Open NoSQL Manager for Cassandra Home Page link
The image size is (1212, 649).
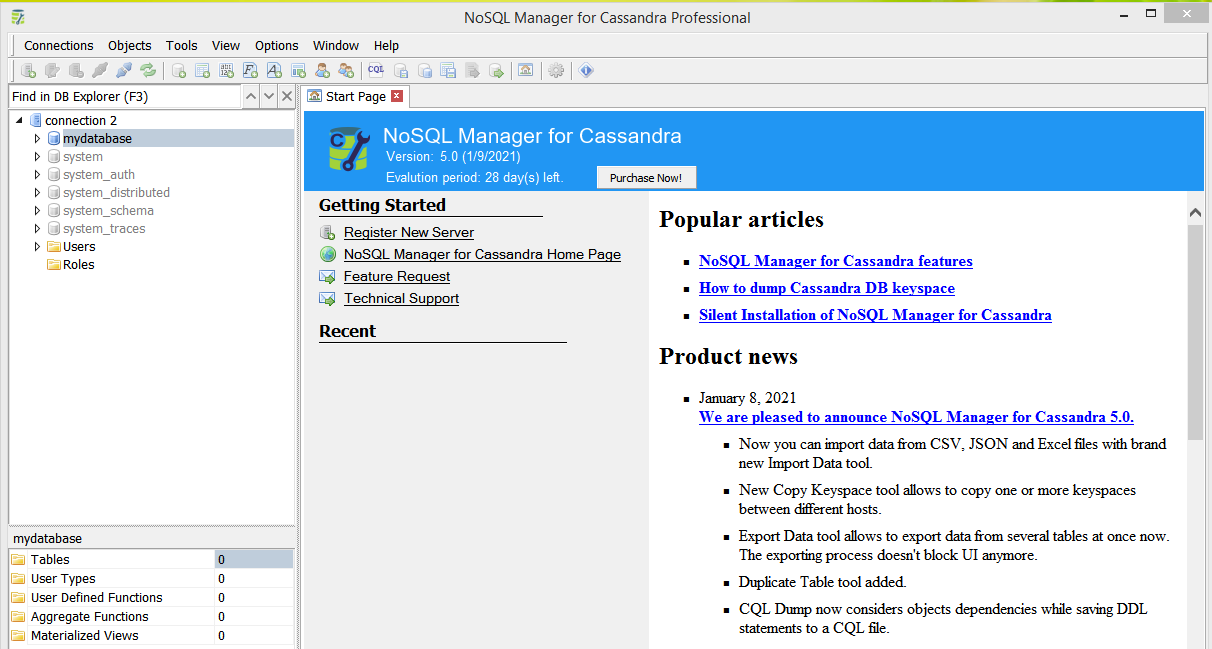click(x=482, y=254)
